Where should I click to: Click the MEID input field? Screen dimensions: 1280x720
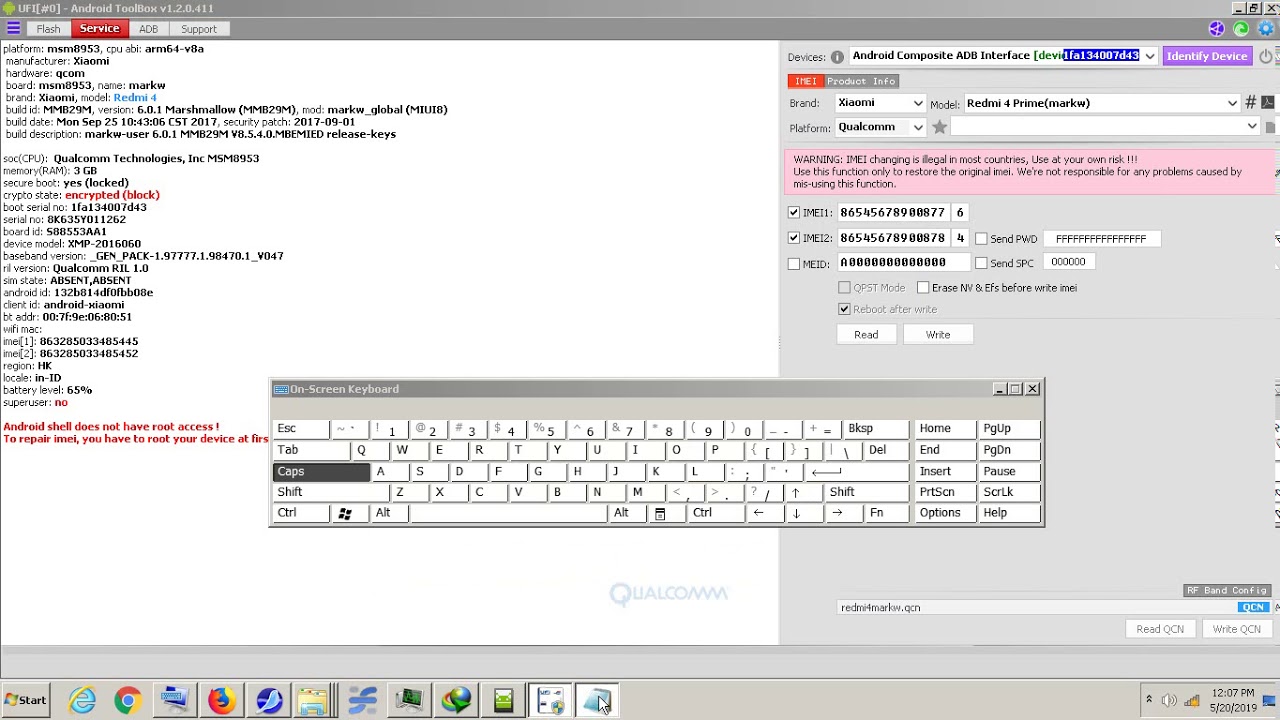pyautogui.click(x=902, y=262)
